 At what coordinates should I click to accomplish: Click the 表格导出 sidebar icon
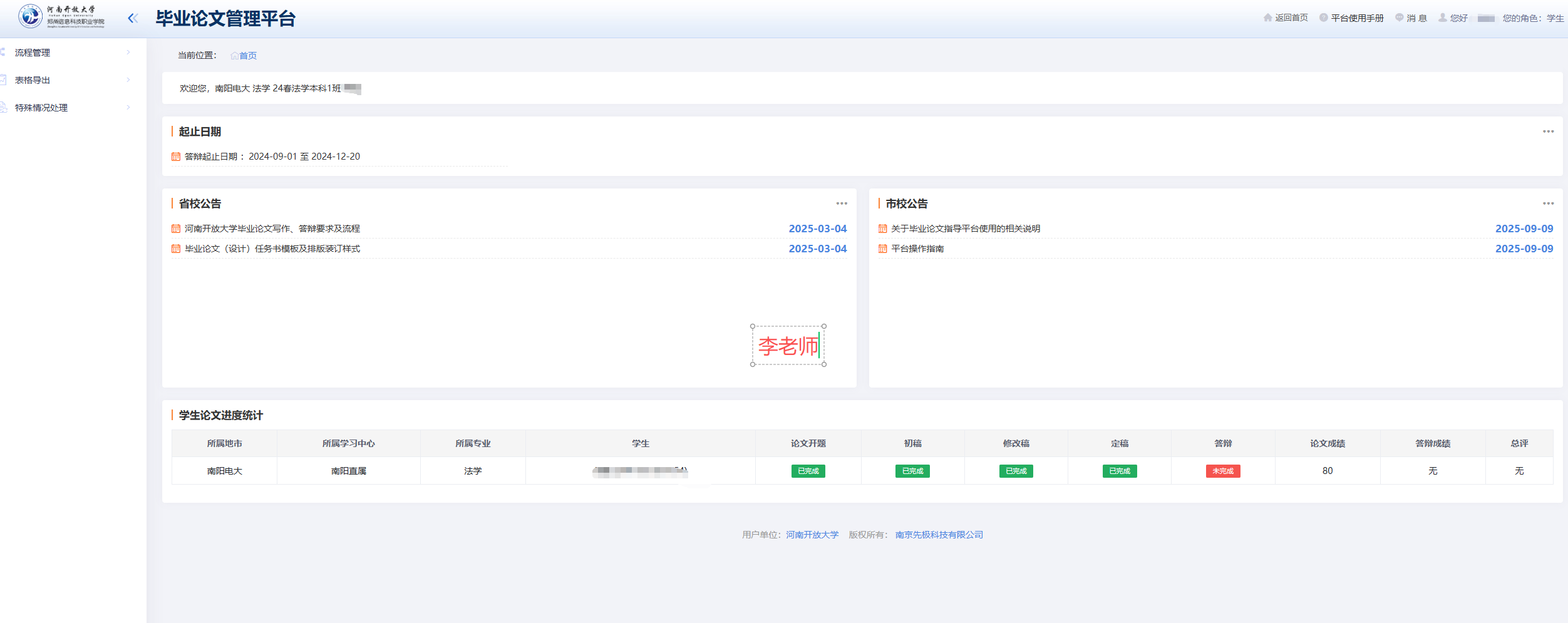click(3, 80)
